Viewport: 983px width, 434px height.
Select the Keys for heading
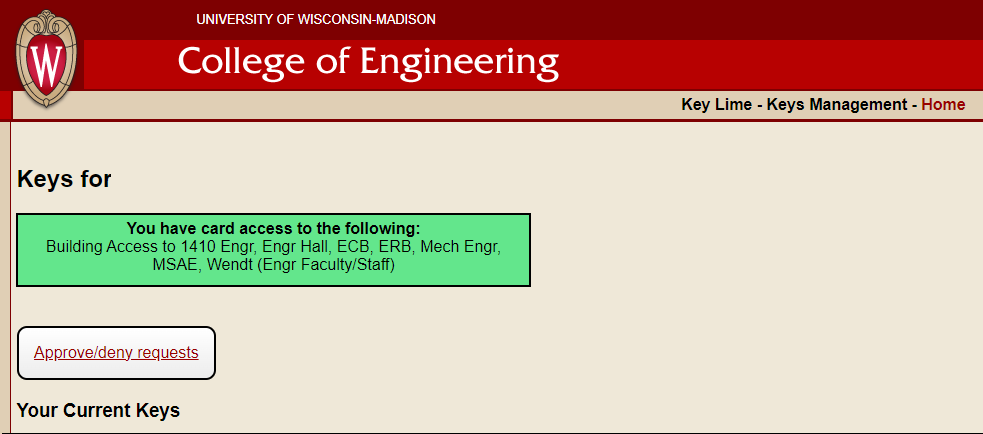[x=64, y=179]
